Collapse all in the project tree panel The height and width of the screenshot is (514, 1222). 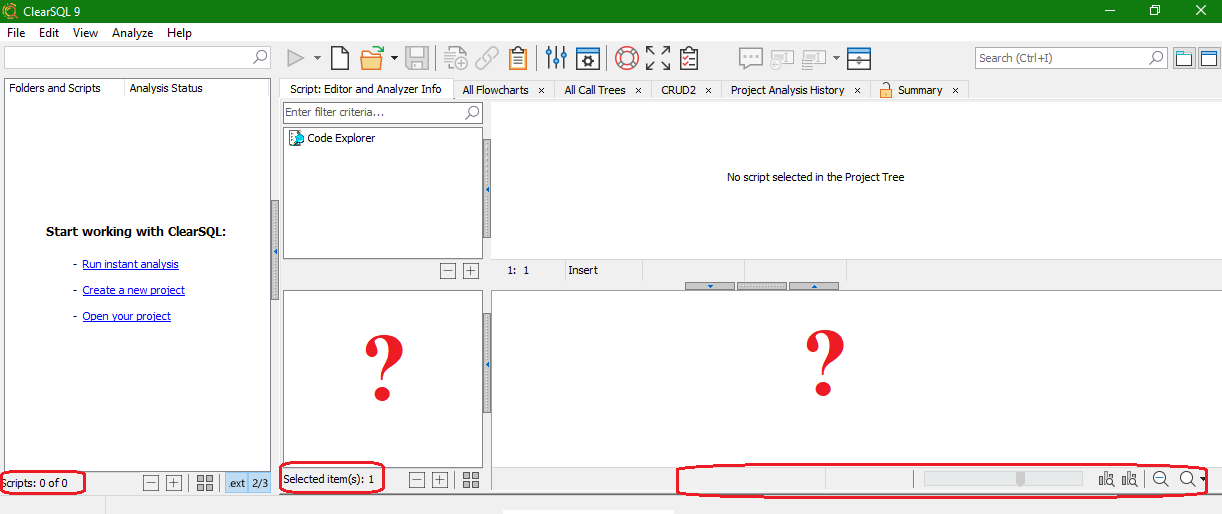click(x=151, y=483)
